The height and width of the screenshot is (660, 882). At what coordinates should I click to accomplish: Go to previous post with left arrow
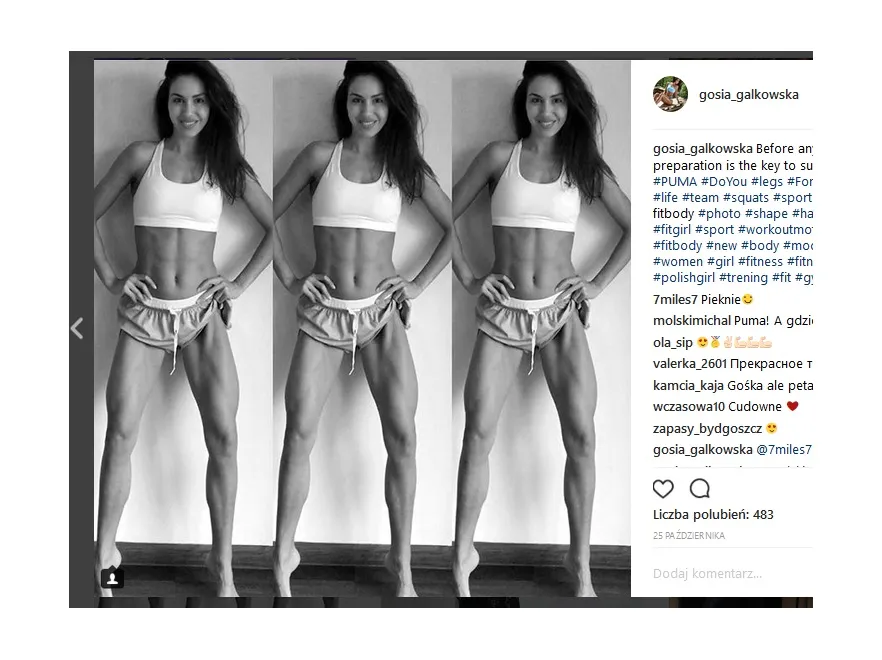click(77, 329)
